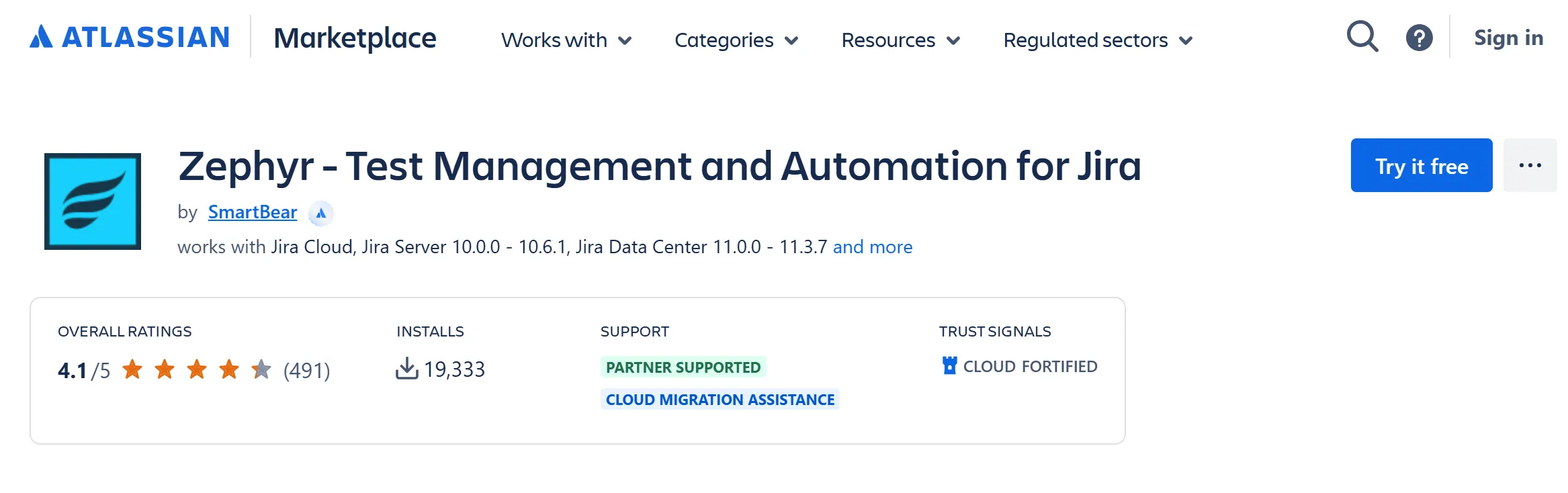The width and height of the screenshot is (1568, 493).
Task: Open the search magnifier icon
Action: (1362, 37)
